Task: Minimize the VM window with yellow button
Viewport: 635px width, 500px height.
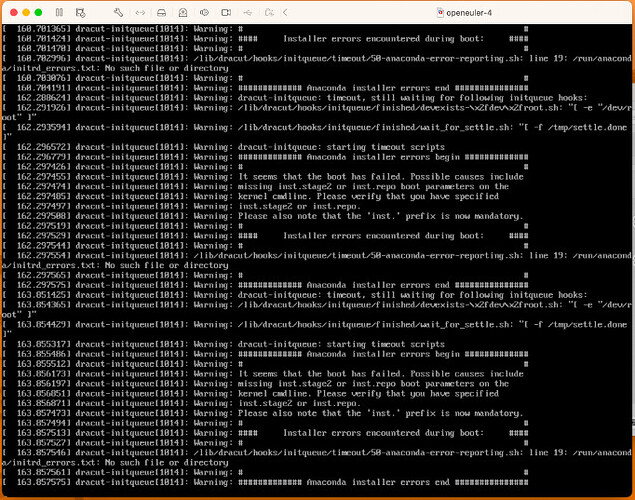Action: 27,13
